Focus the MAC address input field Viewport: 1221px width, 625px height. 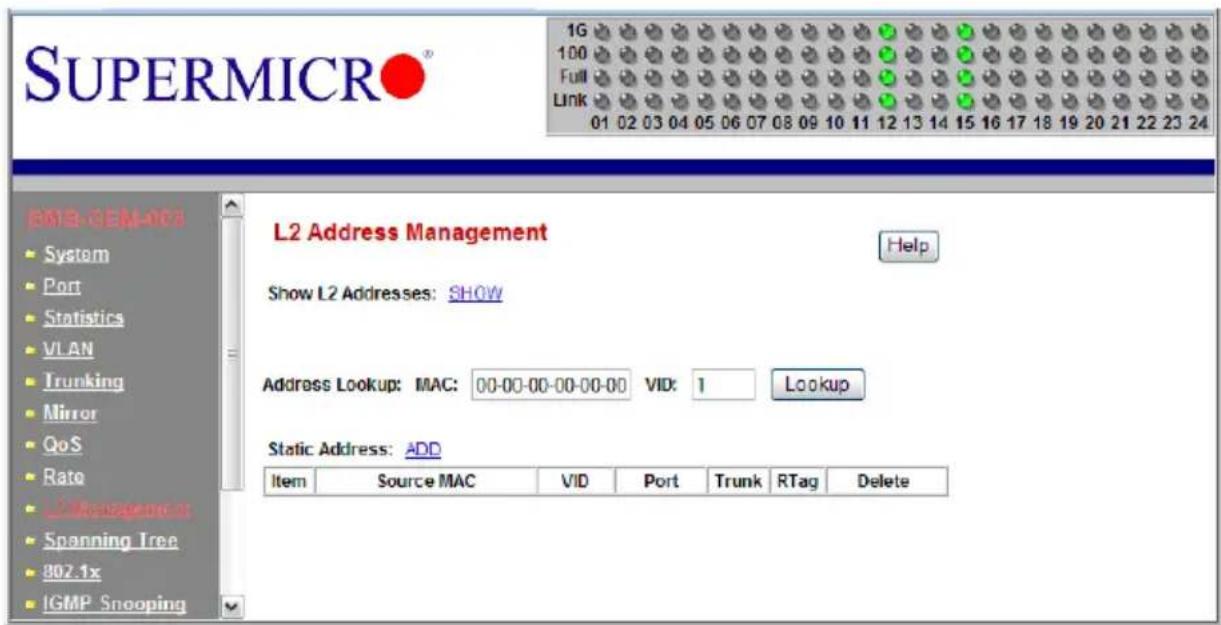point(552,385)
